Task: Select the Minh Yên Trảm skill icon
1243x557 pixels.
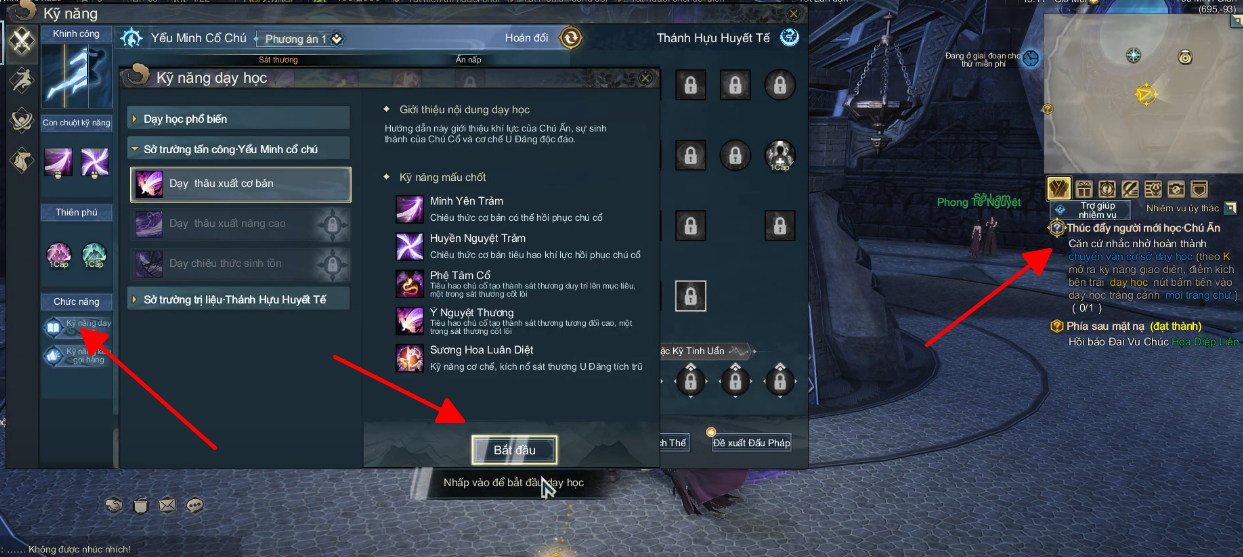Action: tap(410, 208)
